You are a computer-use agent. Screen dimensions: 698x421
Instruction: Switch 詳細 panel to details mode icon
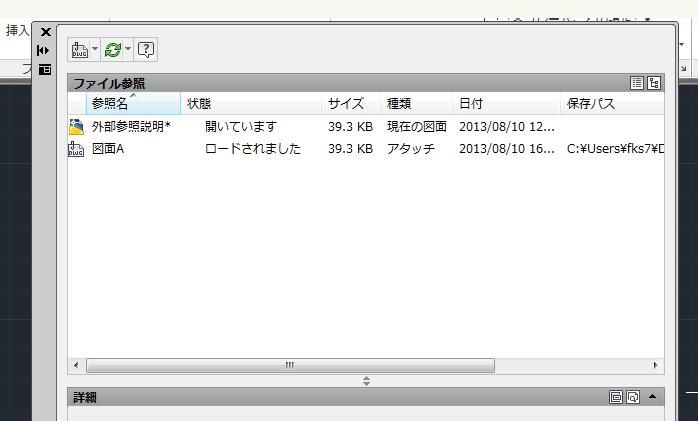pyautogui.click(x=616, y=397)
